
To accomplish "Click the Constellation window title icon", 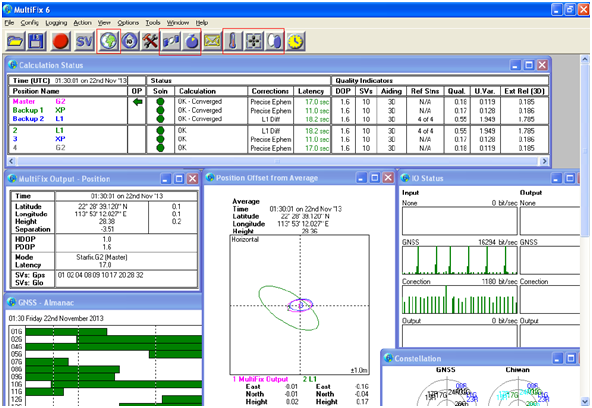I will (388, 358).
